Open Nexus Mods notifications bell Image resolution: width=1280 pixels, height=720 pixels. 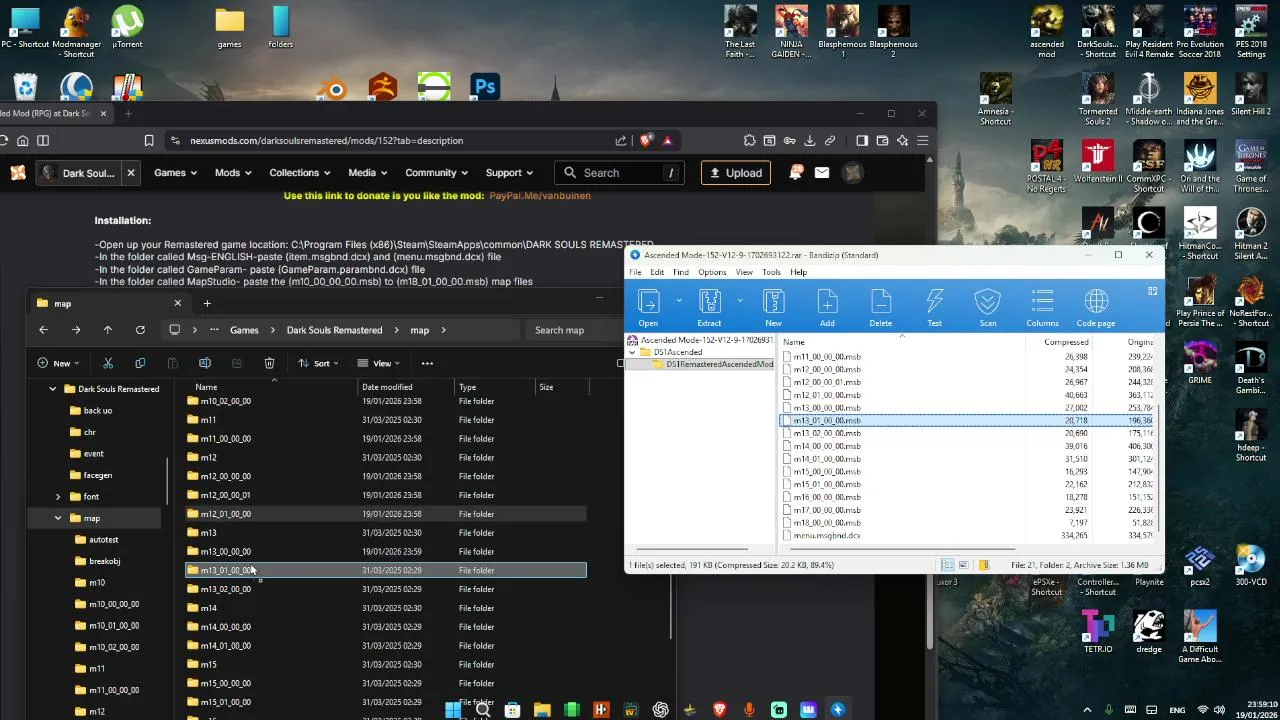(x=796, y=173)
